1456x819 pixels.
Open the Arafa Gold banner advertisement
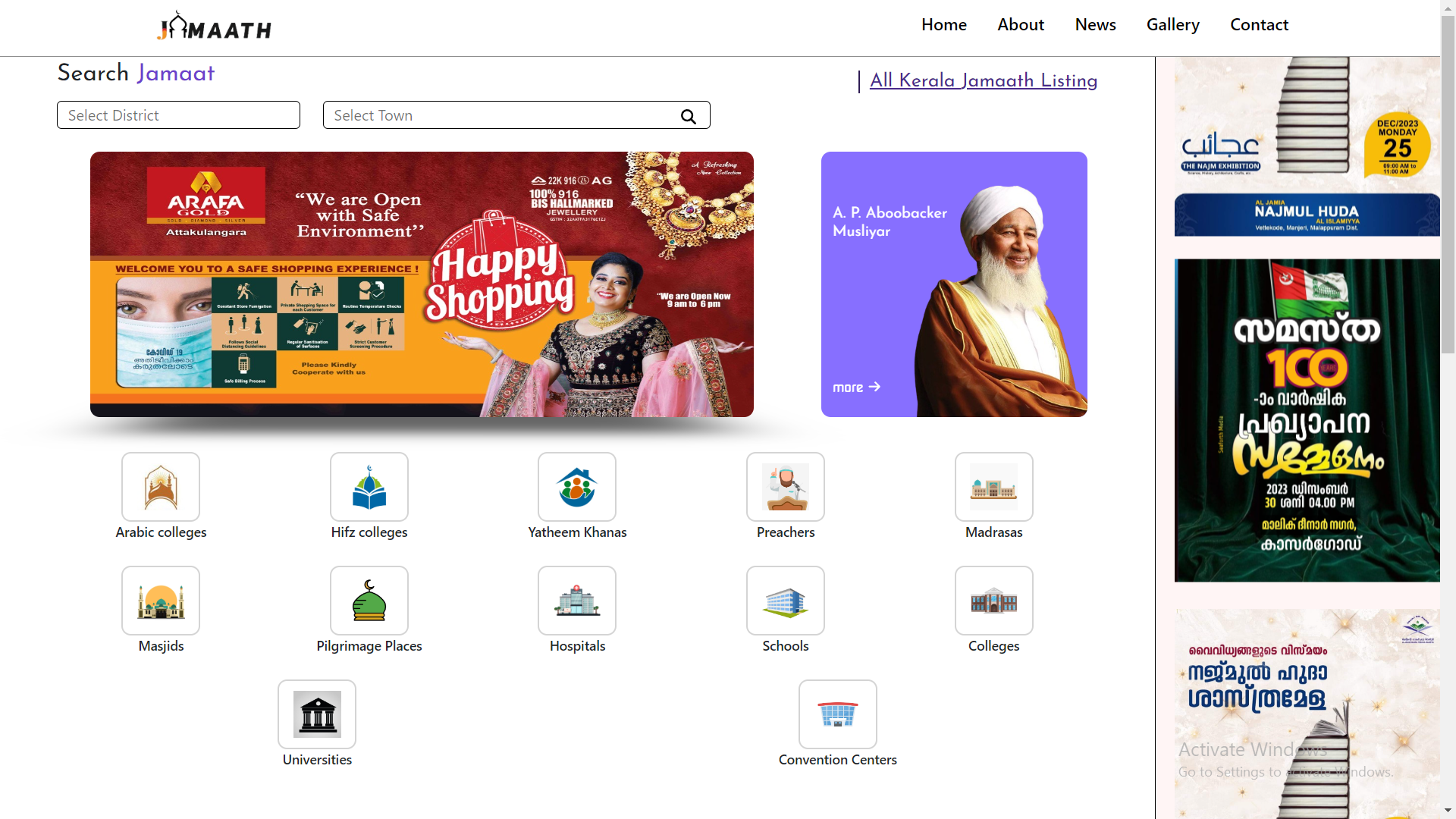(x=422, y=284)
